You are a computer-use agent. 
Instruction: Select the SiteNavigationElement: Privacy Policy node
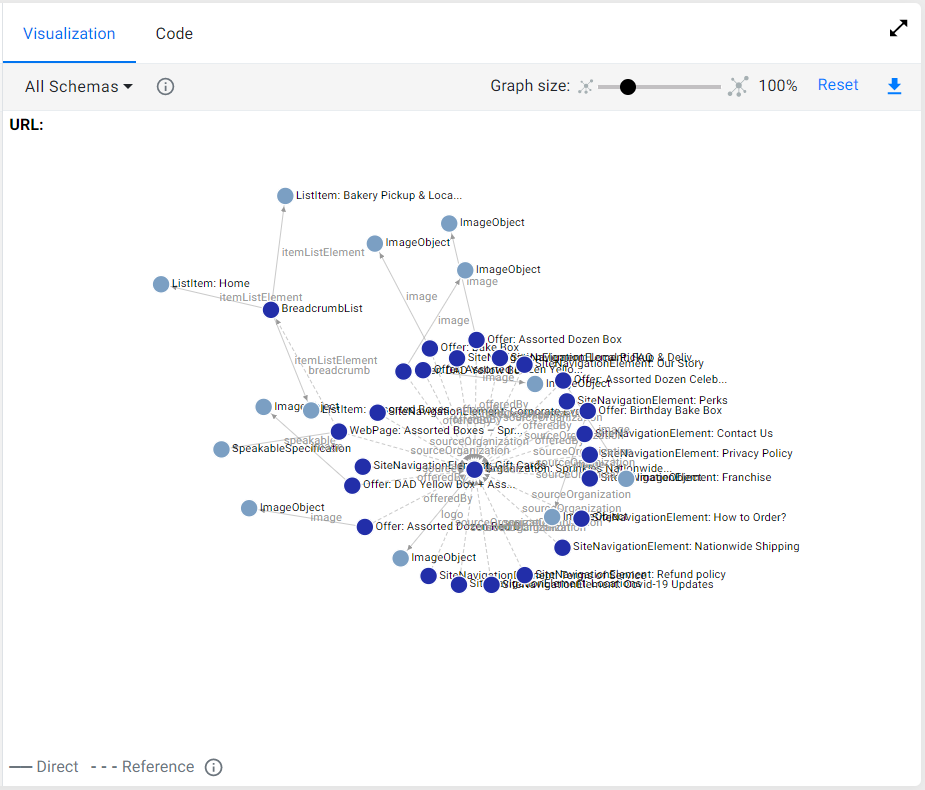point(590,454)
